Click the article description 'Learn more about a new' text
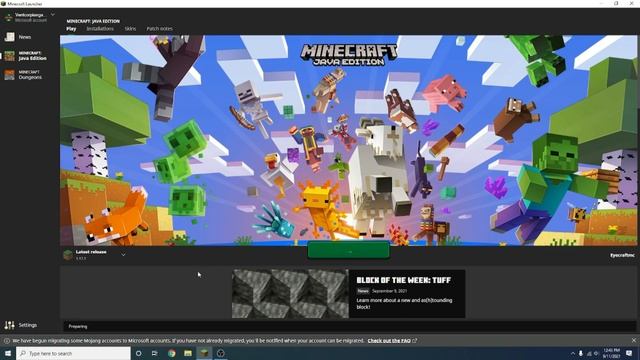Screen dimensions: 640x360 404,303
